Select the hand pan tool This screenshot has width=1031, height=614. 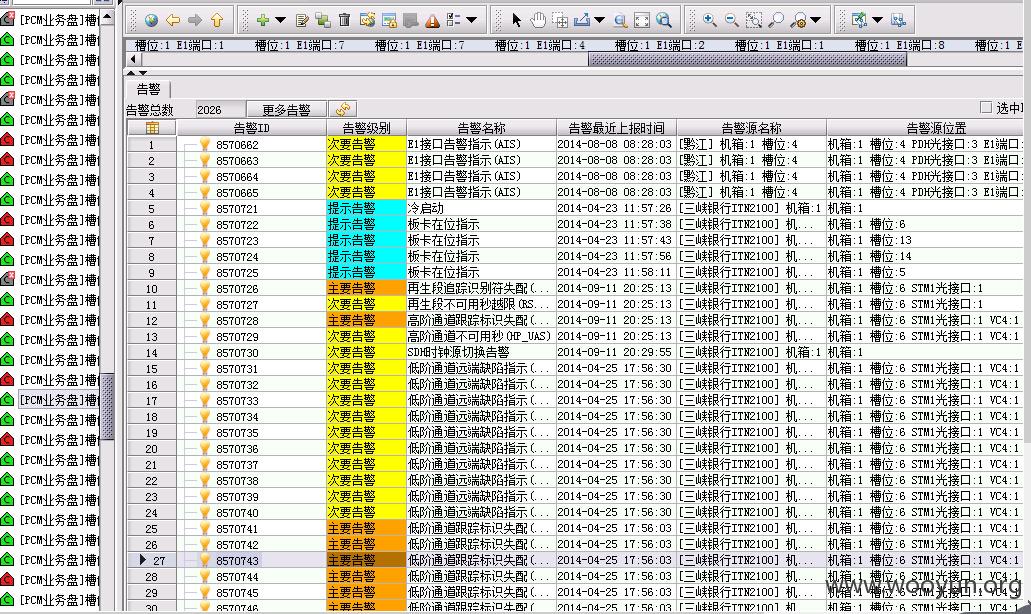(538, 20)
